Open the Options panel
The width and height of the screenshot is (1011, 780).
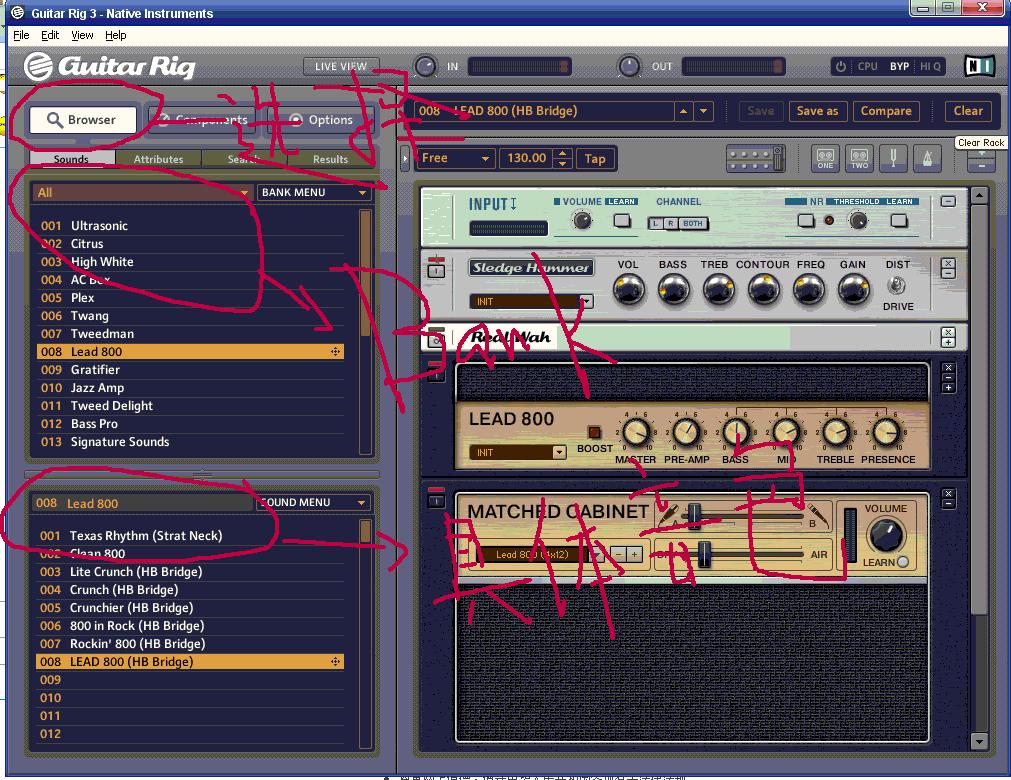click(x=321, y=120)
